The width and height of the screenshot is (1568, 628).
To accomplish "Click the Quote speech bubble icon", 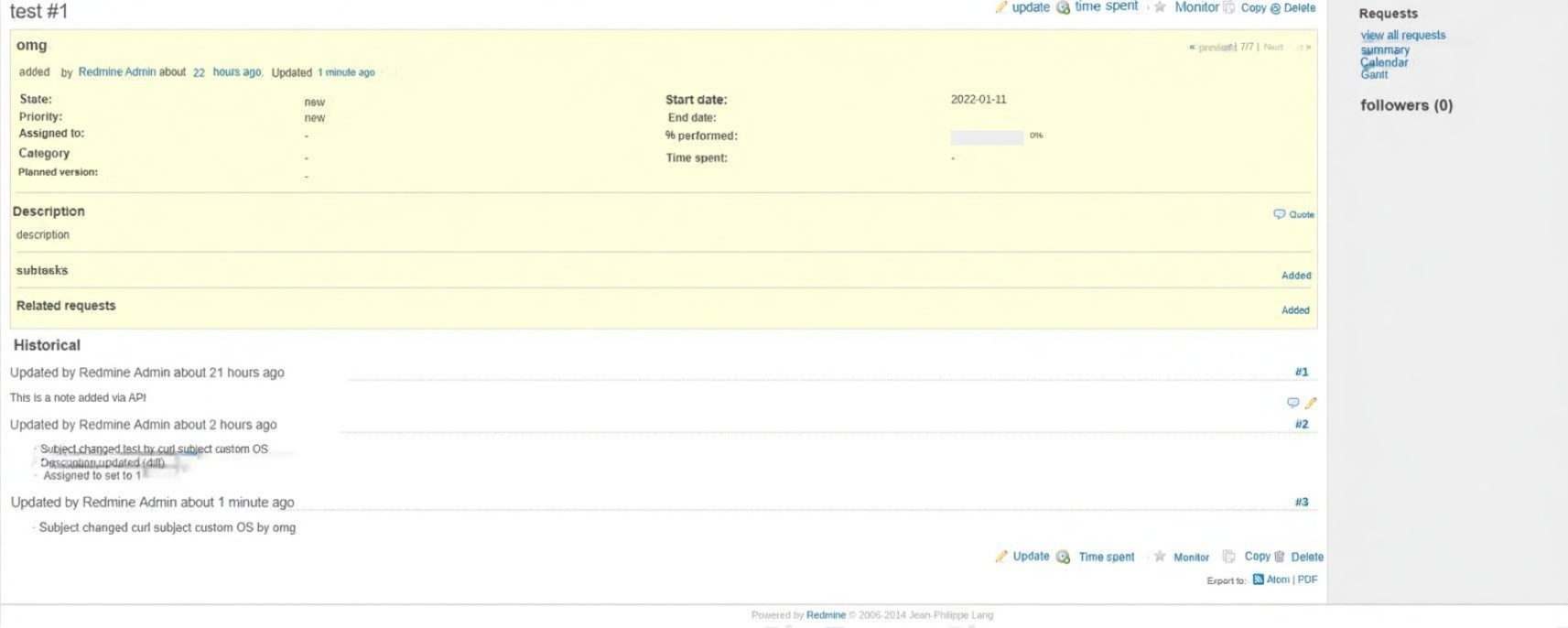I will click(1279, 214).
